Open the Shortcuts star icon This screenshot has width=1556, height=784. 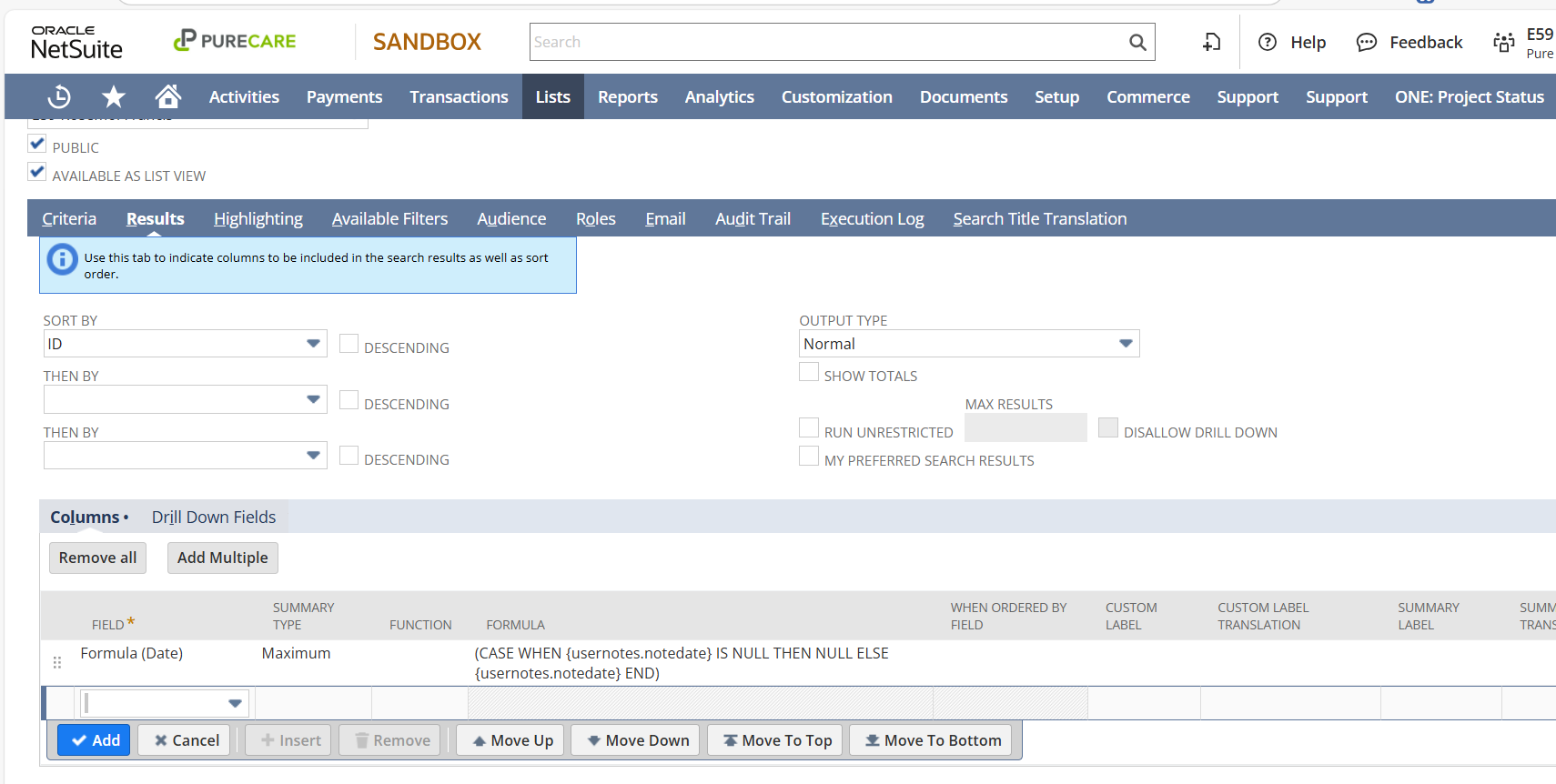click(x=114, y=96)
